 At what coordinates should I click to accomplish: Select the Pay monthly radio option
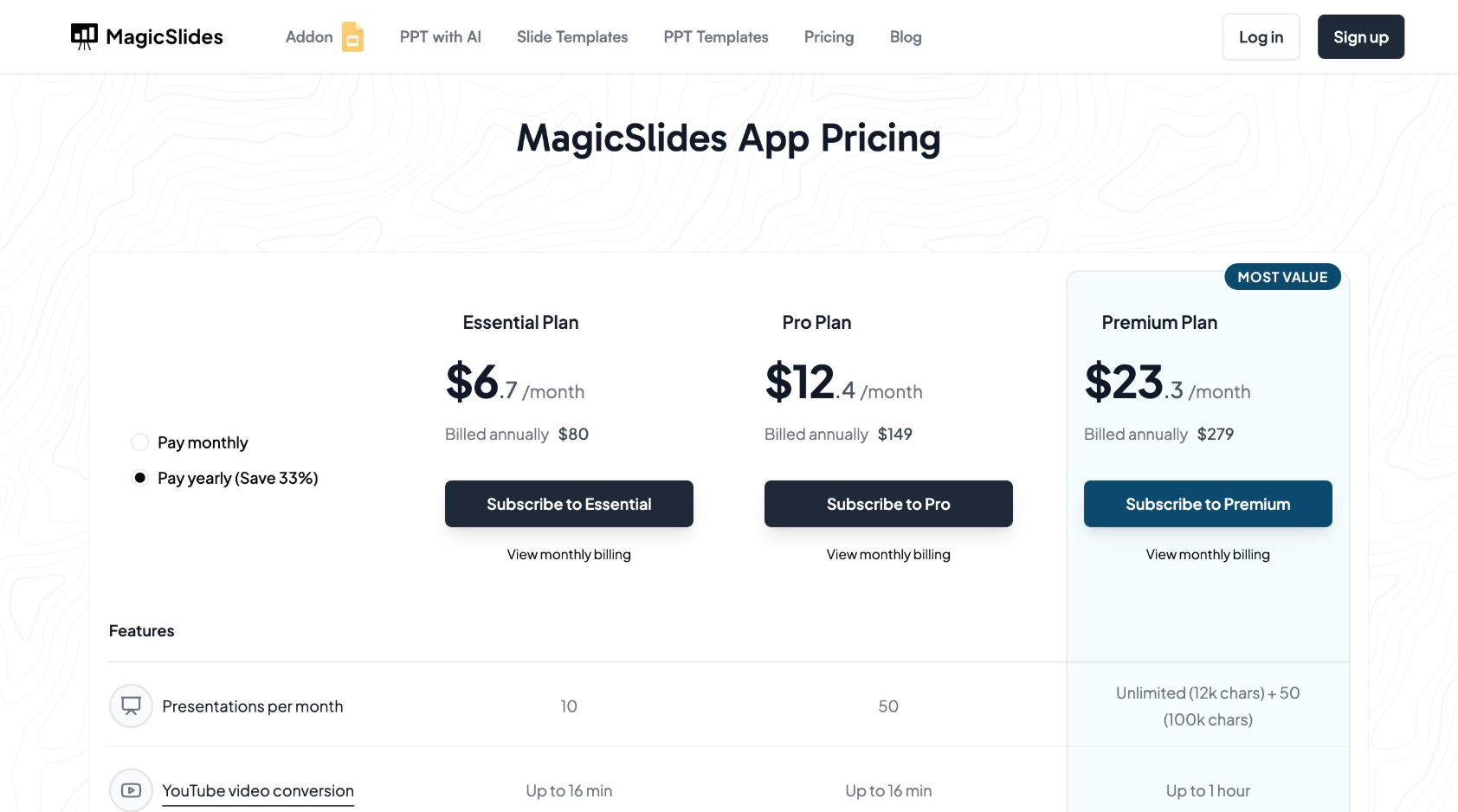click(x=140, y=442)
